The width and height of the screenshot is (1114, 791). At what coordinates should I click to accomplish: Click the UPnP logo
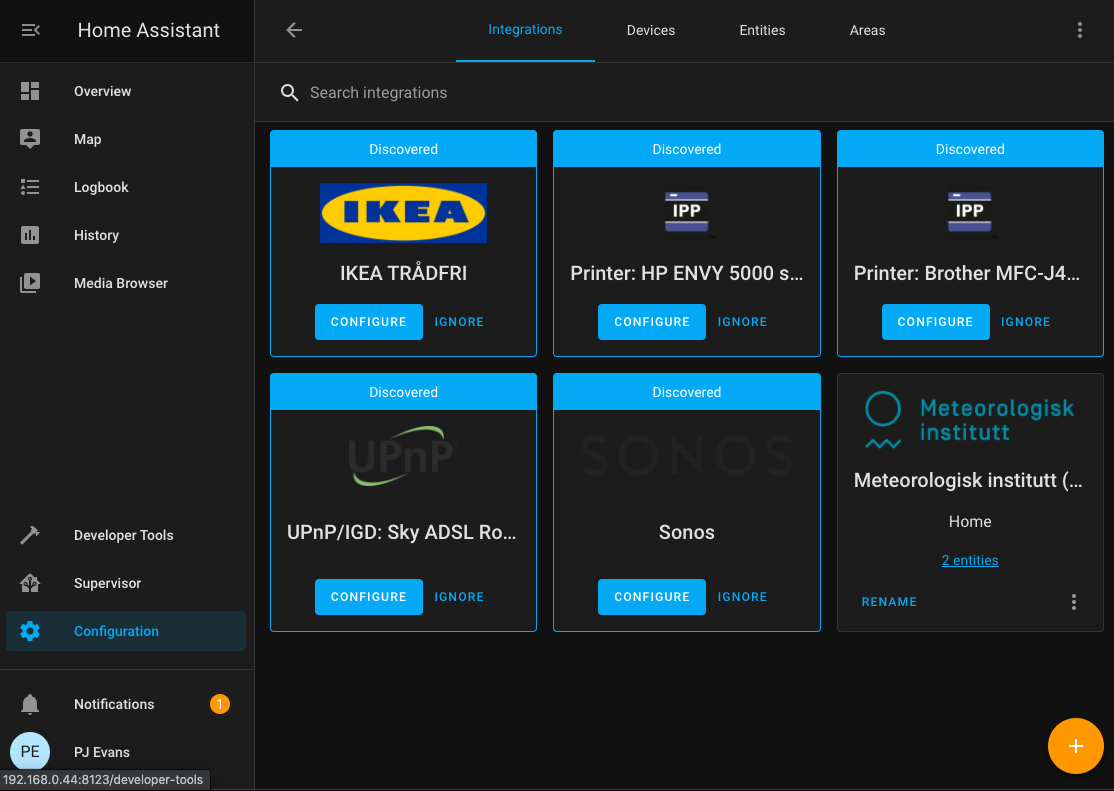point(402,456)
